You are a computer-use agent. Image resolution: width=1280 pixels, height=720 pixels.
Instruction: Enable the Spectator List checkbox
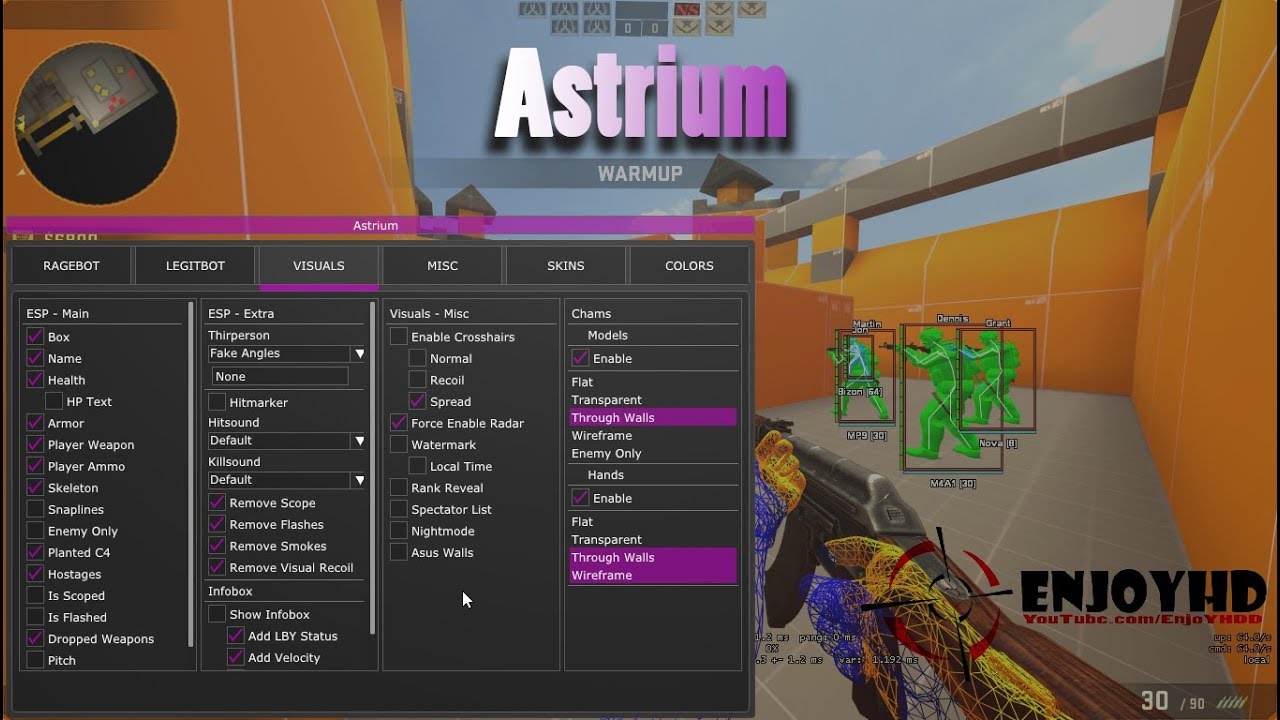click(x=399, y=509)
